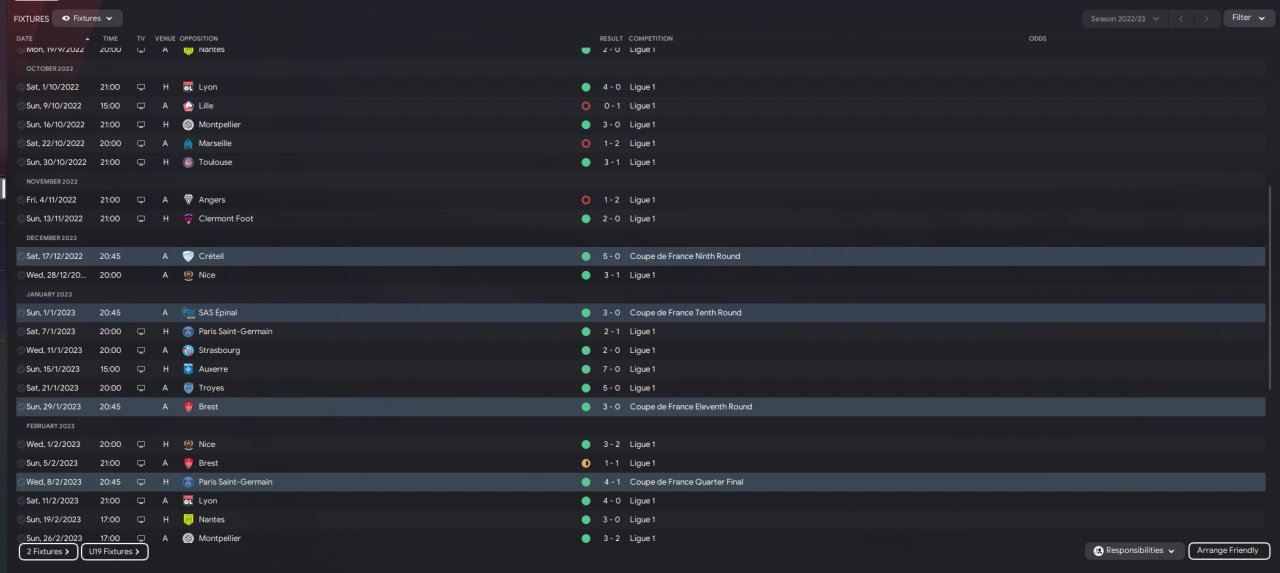Open the U19 Fixtures link
The width and height of the screenshot is (1280, 573).
point(114,551)
